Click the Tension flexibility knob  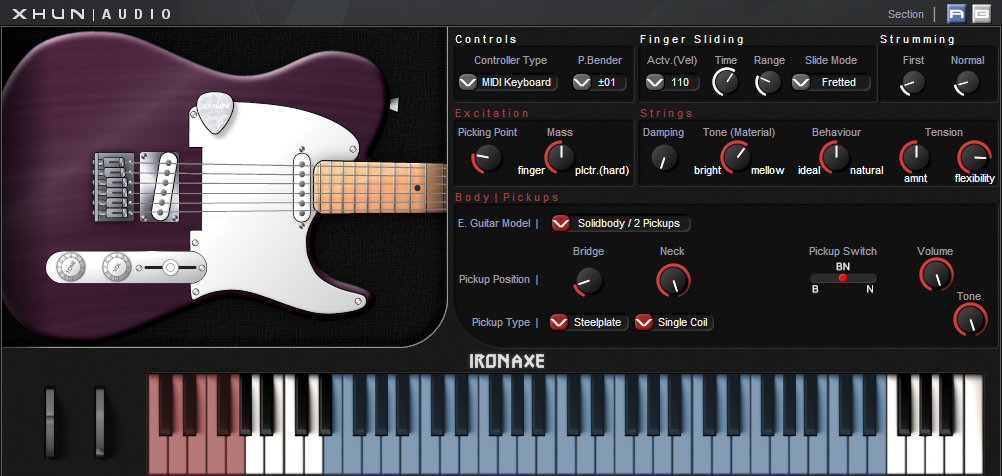(973, 157)
